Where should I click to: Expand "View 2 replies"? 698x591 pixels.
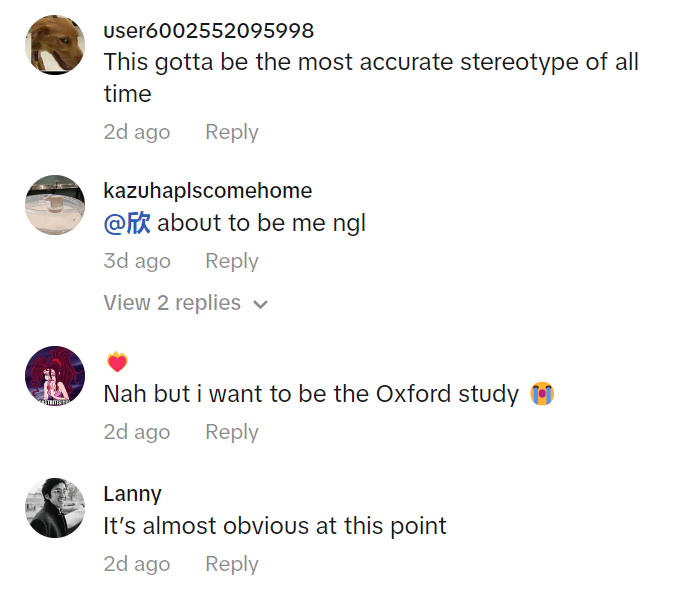point(172,303)
